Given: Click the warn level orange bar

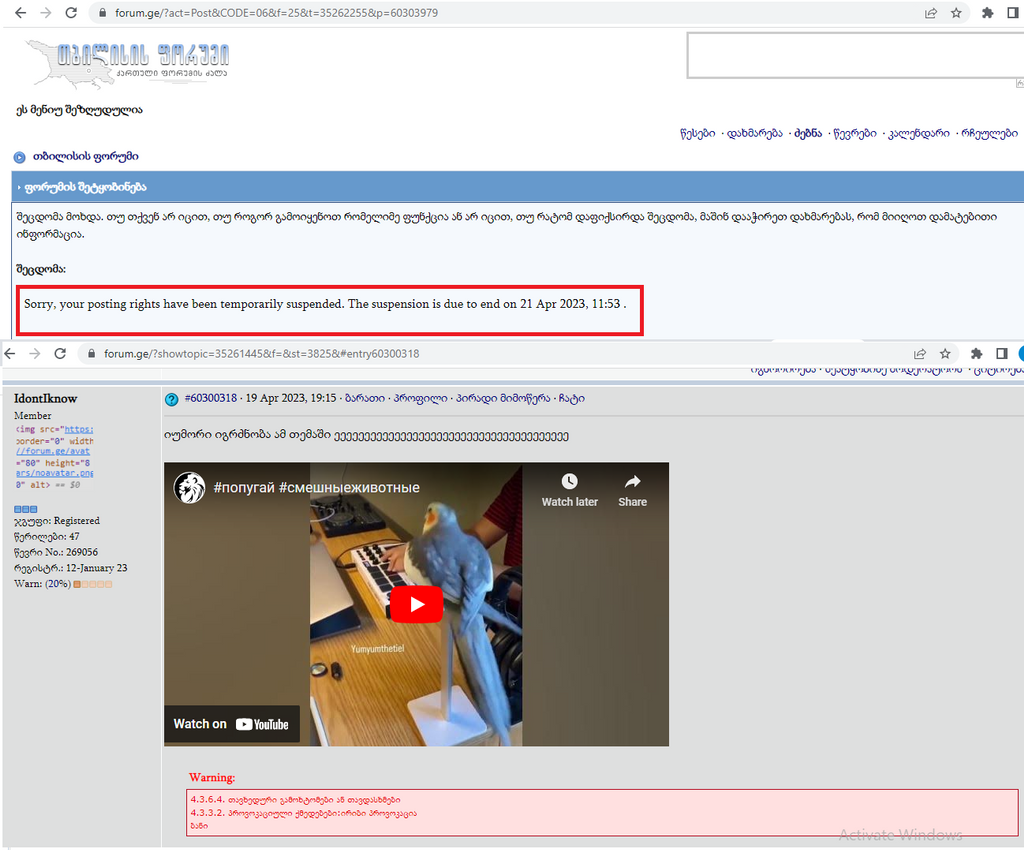Looking at the screenshot, I should (93, 584).
